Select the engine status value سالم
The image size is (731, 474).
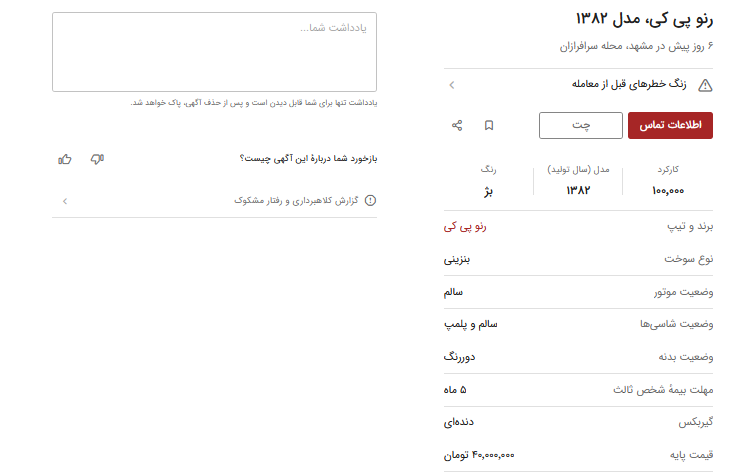tap(453, 292)
